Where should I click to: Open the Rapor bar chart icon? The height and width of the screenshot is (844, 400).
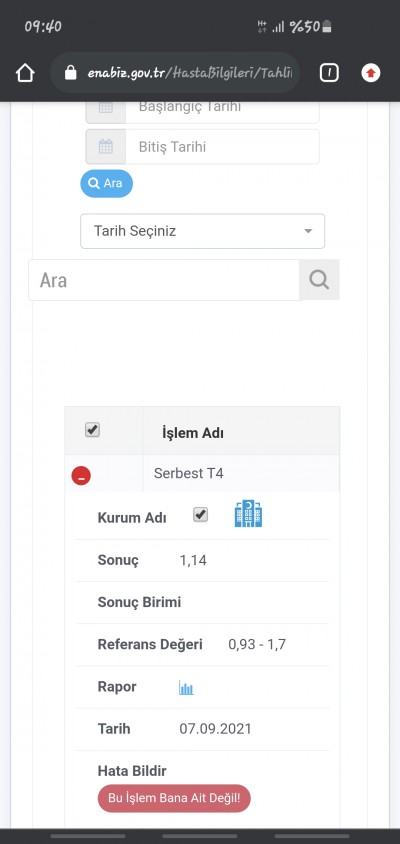click(186, 687)
